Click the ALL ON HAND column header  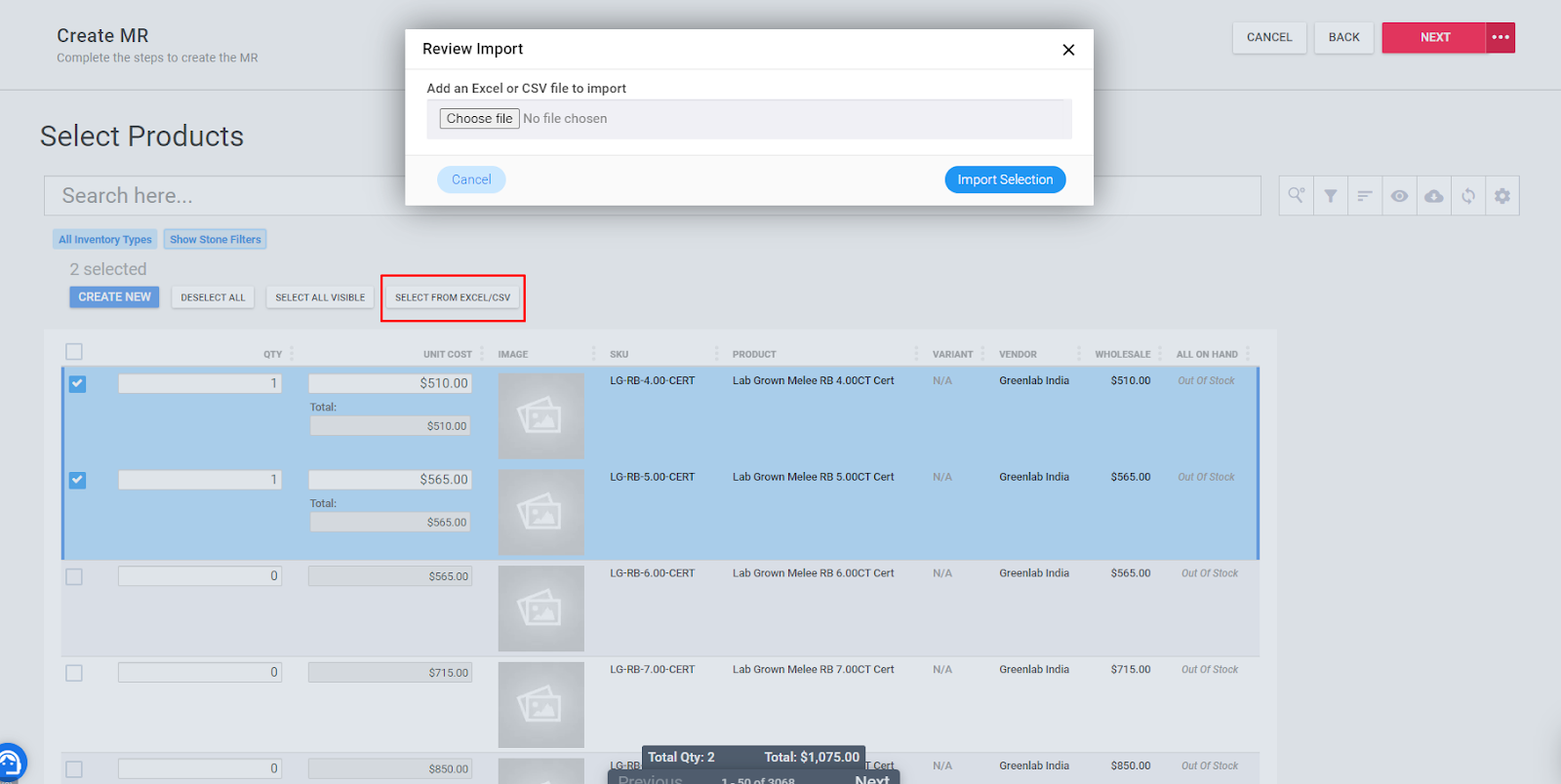(x=1207, y=355)
